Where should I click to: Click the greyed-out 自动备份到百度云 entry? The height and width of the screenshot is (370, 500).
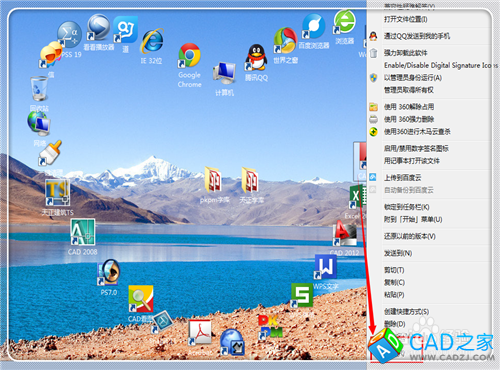click(x=409, y=190)
